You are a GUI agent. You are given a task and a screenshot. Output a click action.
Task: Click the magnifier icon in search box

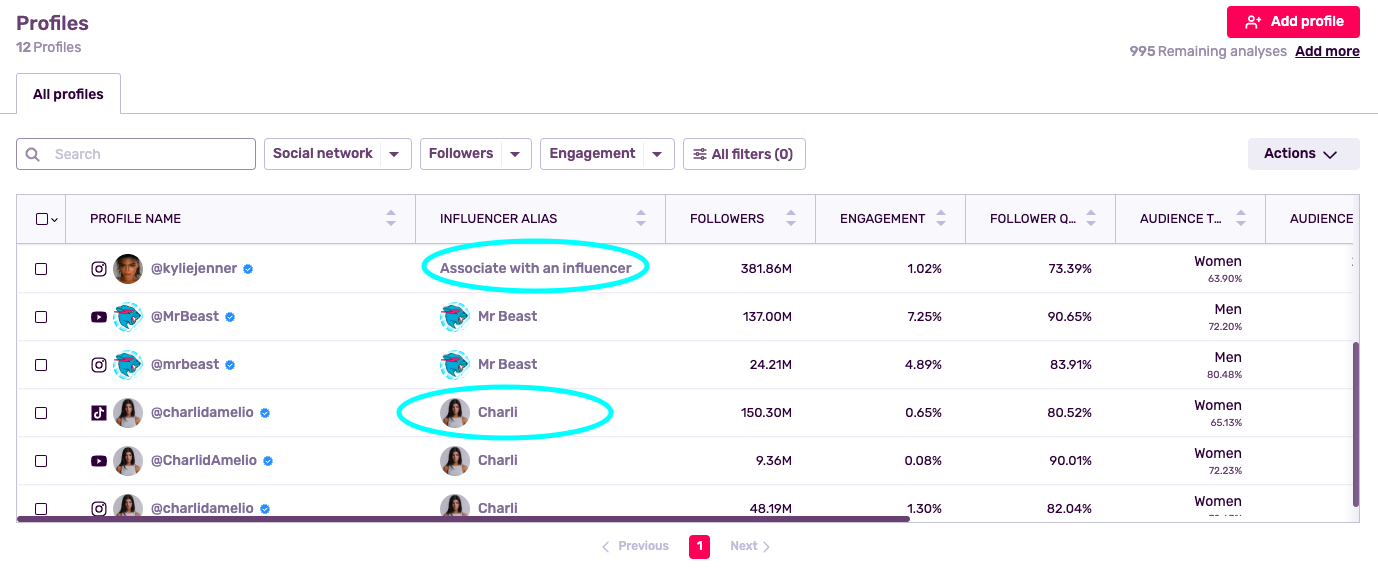[33, 154]
